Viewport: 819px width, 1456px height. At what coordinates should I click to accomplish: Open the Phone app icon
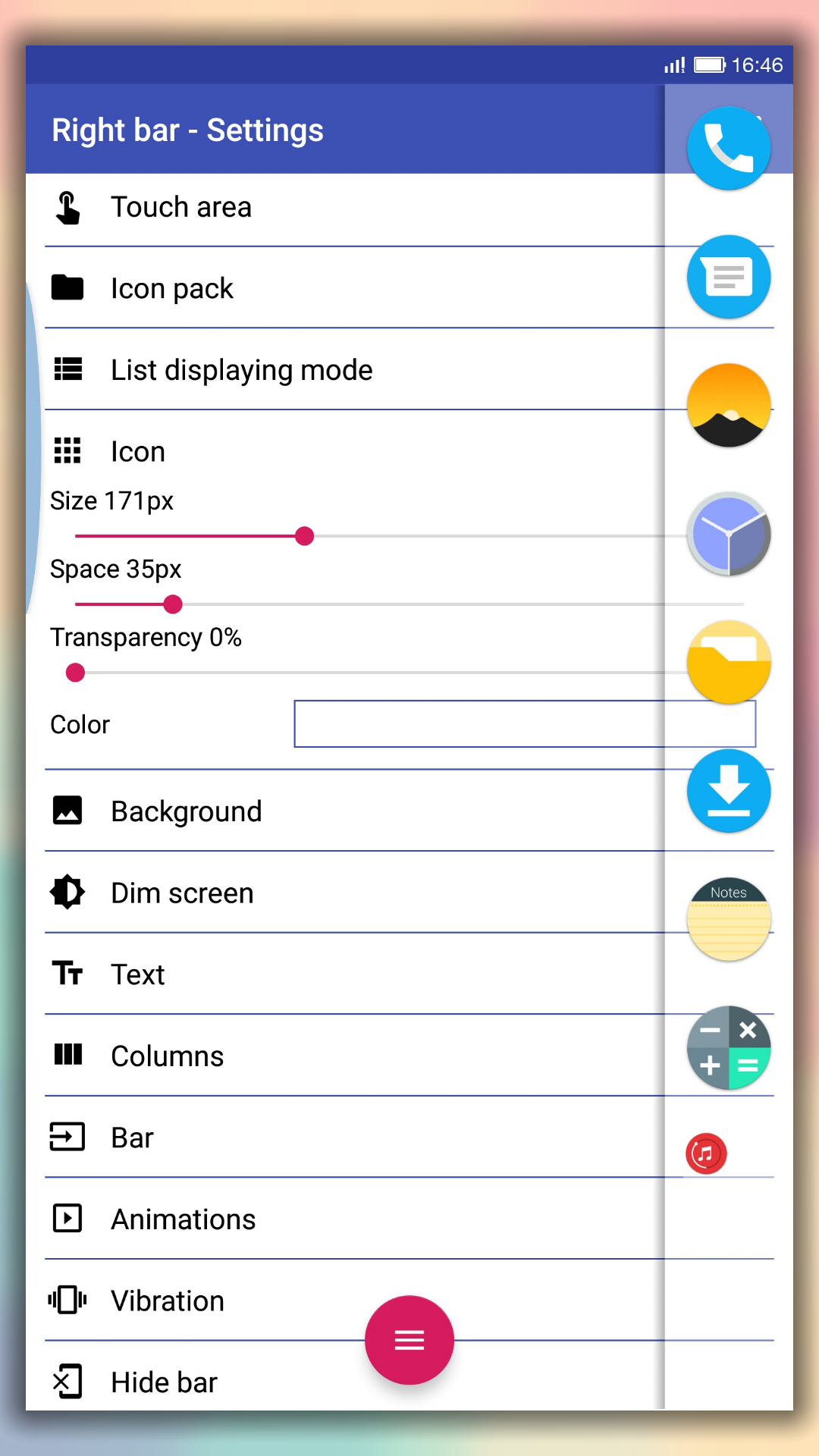(728, 148)
